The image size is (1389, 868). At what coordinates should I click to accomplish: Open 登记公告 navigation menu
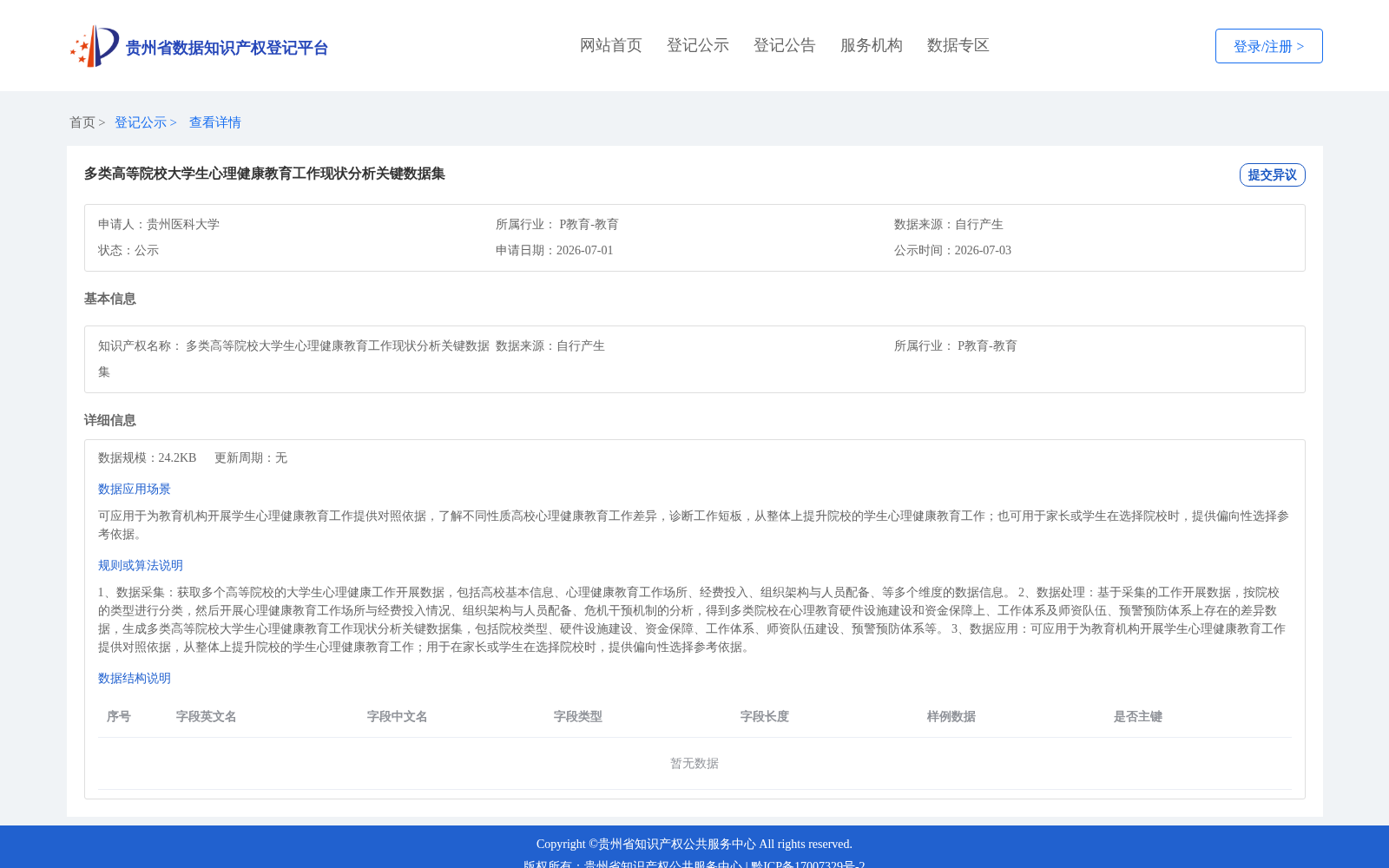785,45
